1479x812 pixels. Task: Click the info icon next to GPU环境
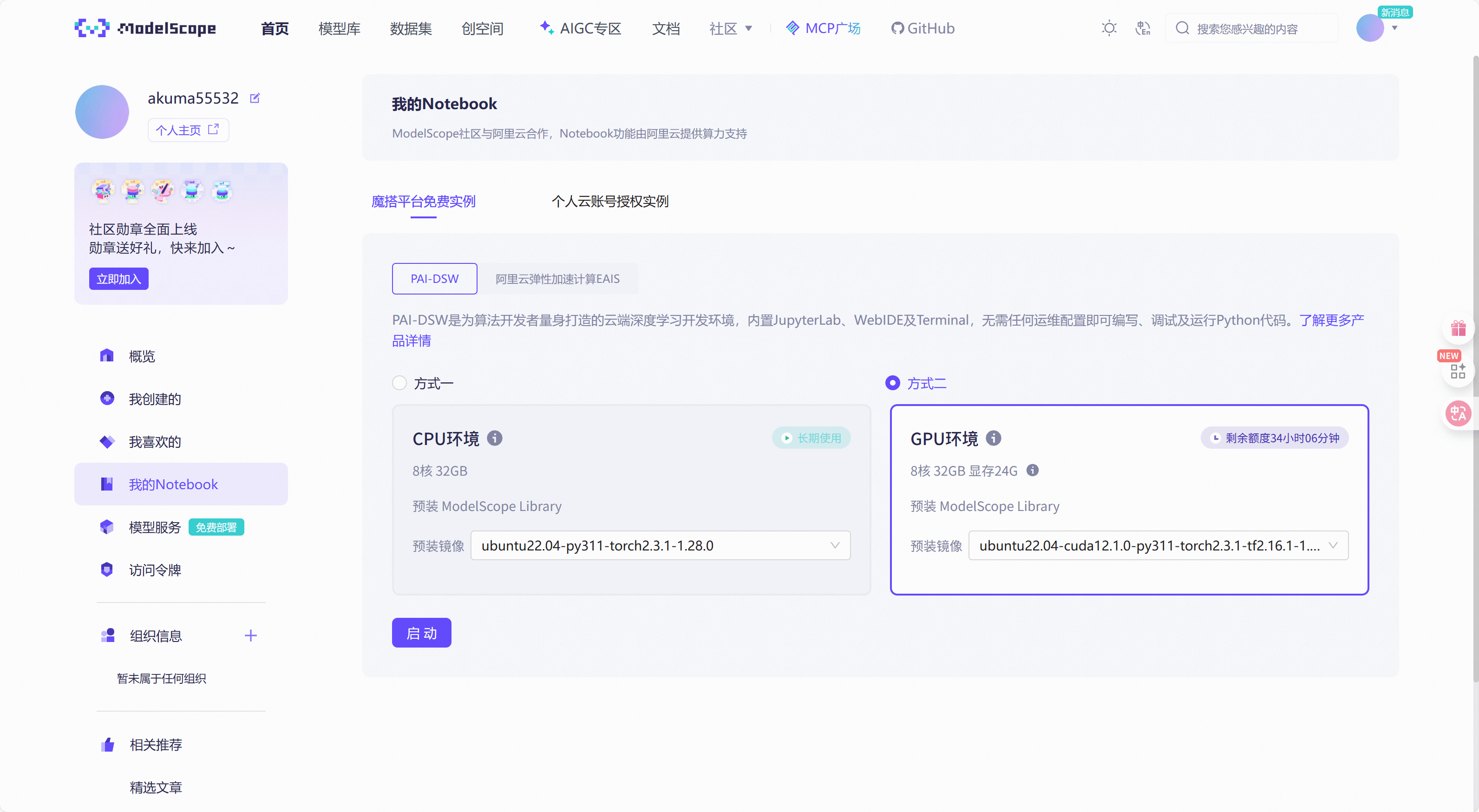pyautogui.click(x=993, y=438)
